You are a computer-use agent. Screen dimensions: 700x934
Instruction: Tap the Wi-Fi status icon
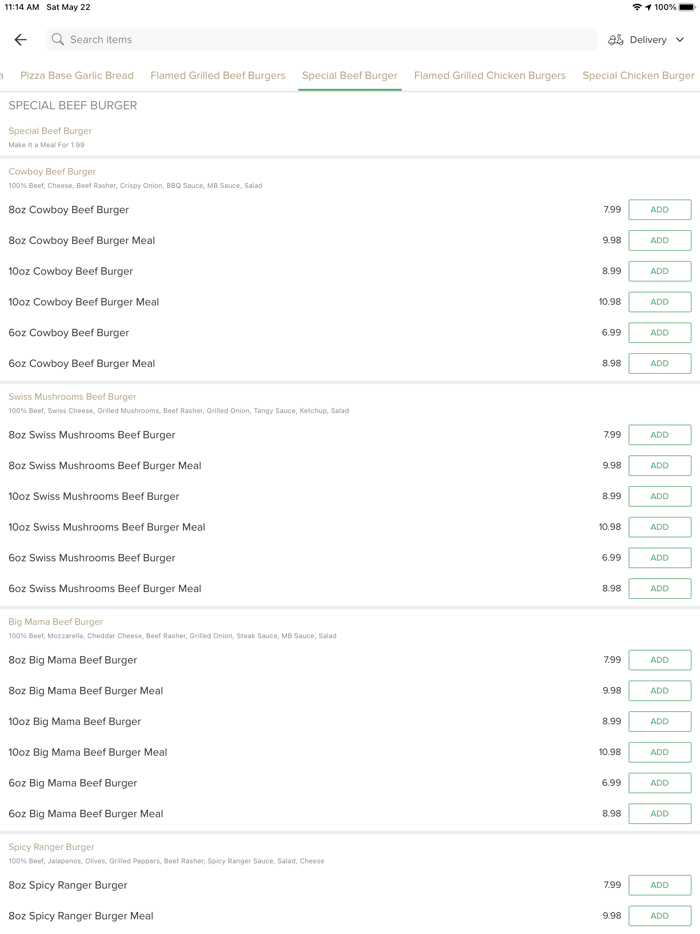637,7
